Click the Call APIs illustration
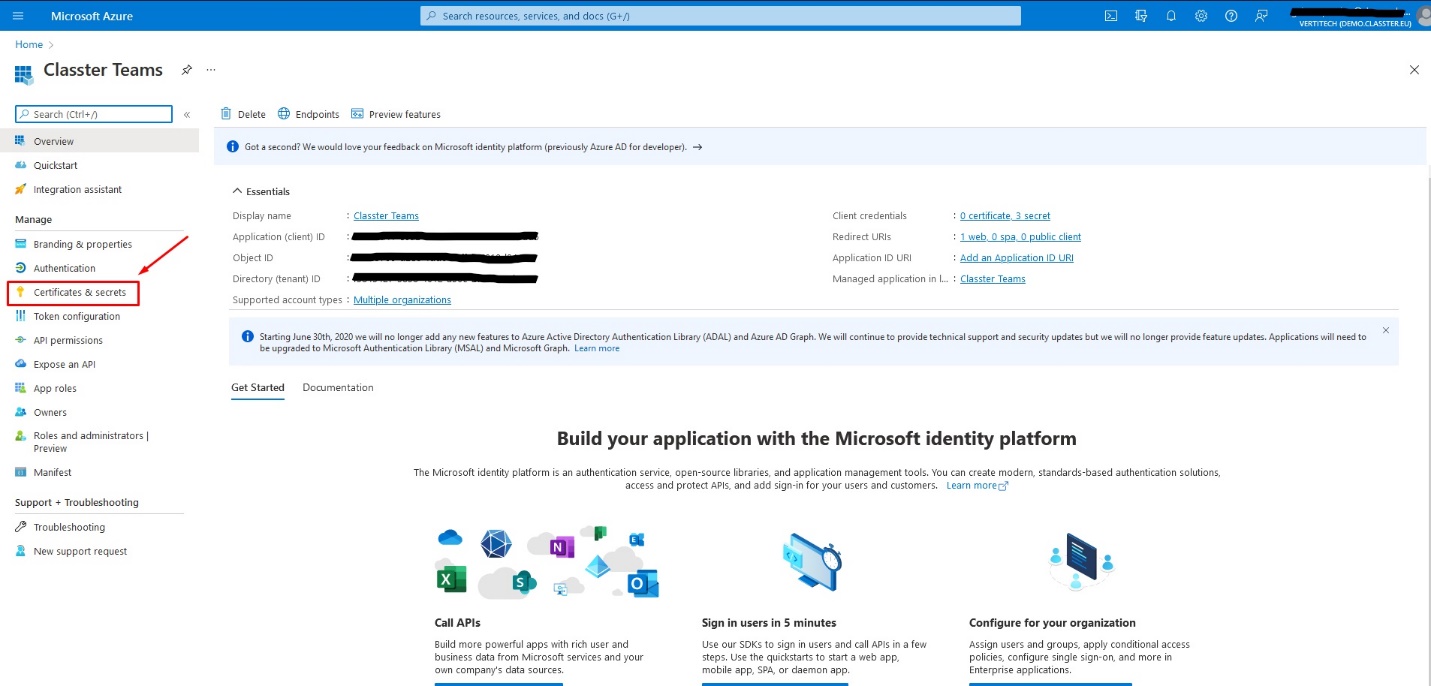The height and width of the screenshot is (686, 1431). coord(548,562)
